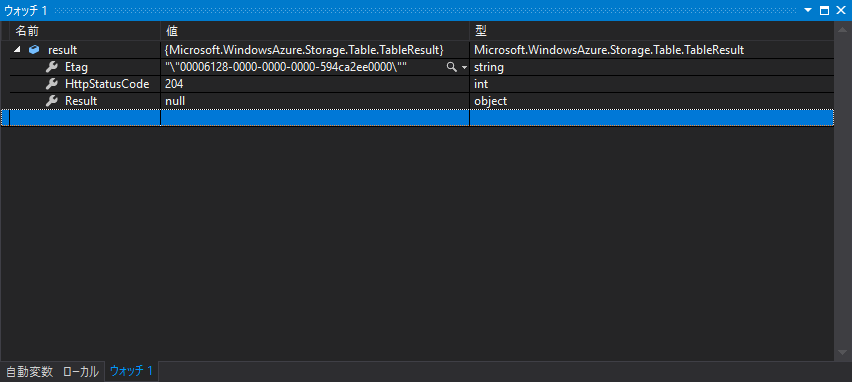The width and height of the screenshot is (852, 382).
Task: Click the value 204
Action: tap(174, 84)
